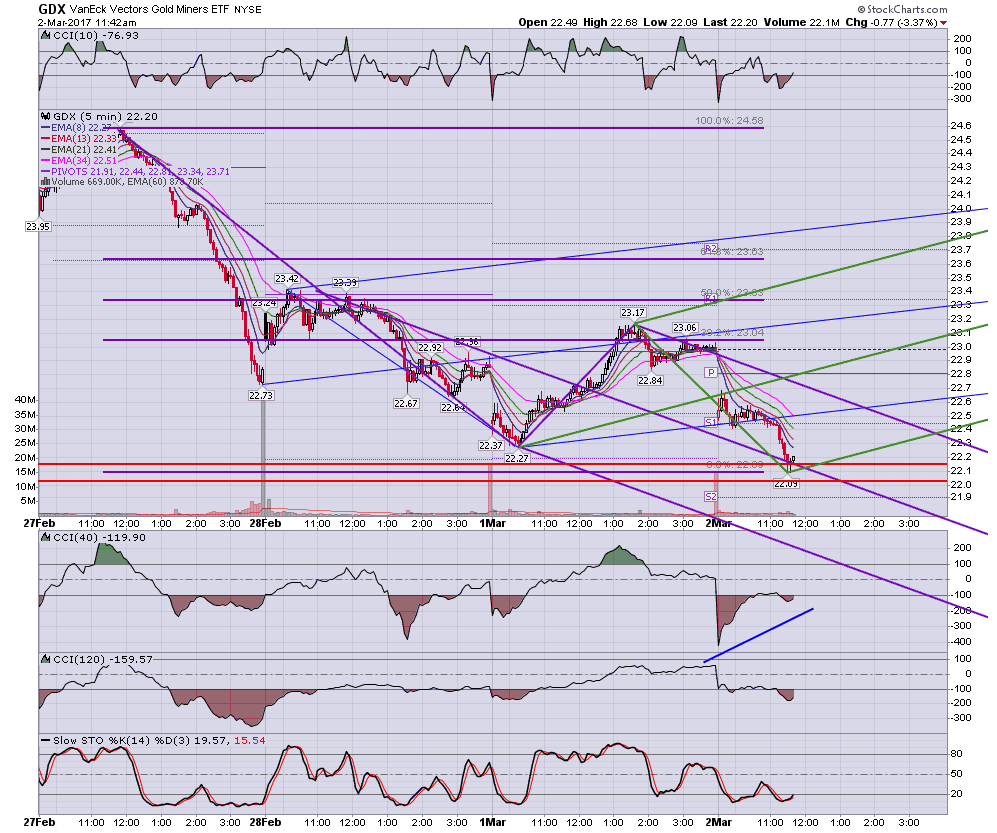Viewport: 997px width, 833px height.
Task: Click the StockCharts.com copyright text
Action: [x=902, y=9]
